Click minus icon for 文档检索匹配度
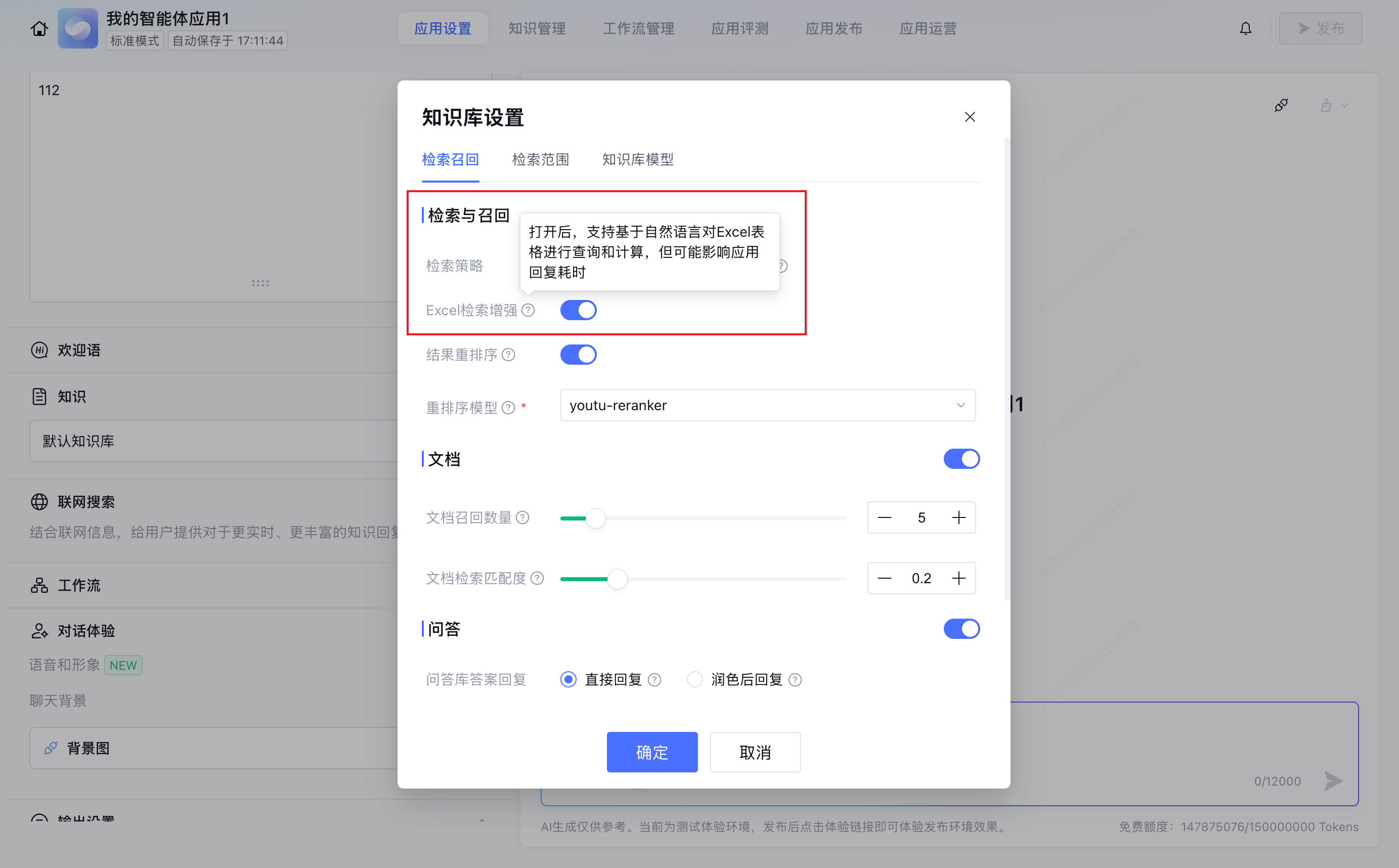Image resolution: width=1399 pixels, height=868 pixels. pos(885,578)
